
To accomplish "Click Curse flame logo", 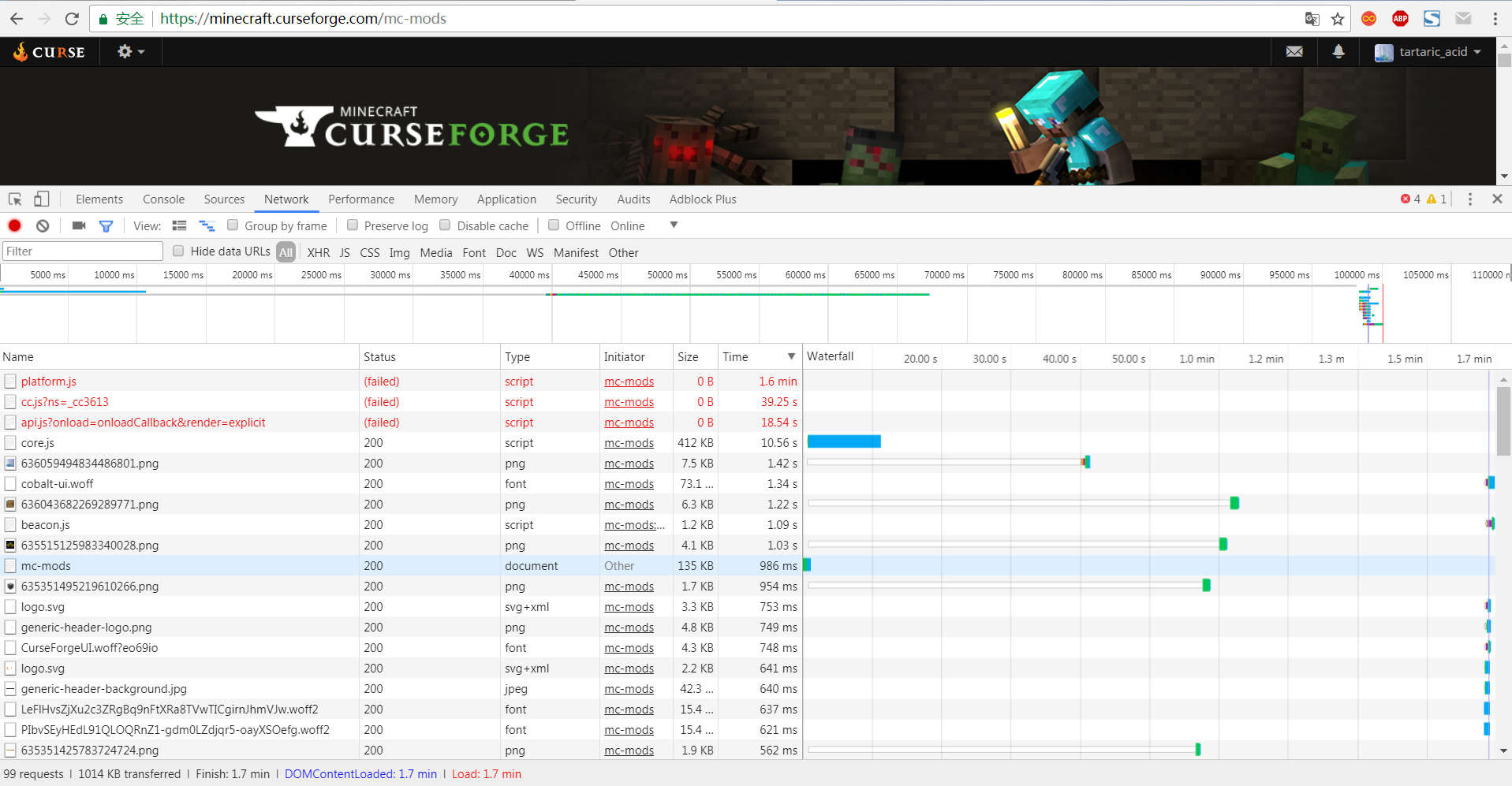I will 49,52.
